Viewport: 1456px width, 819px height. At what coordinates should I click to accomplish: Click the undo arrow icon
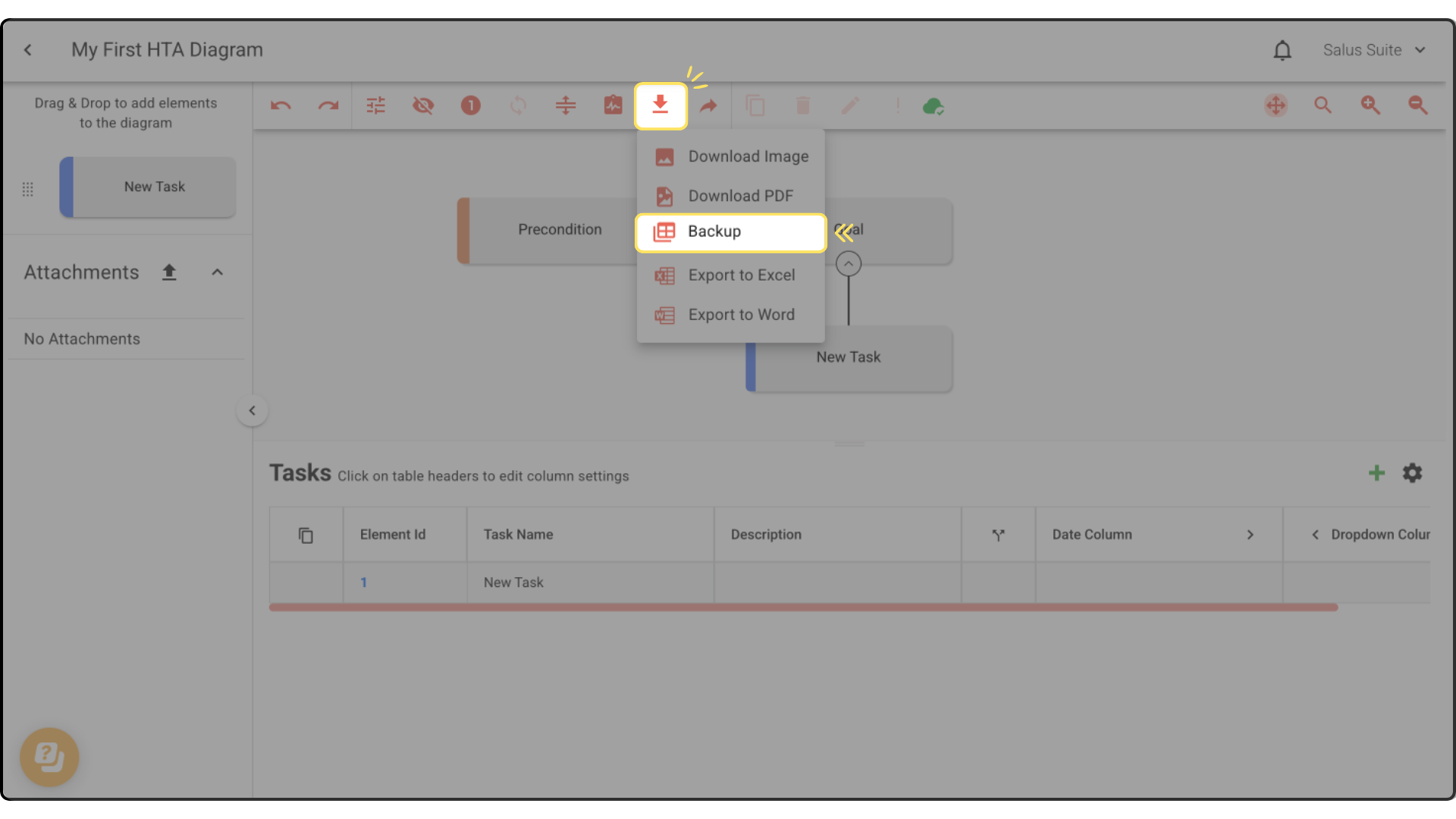(281, 106)
